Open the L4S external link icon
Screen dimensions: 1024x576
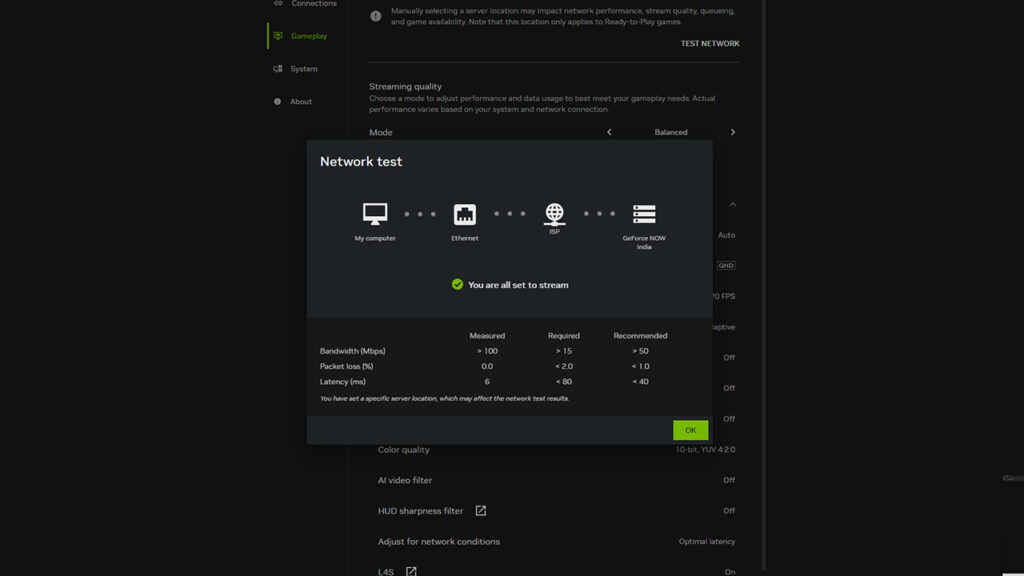(410, 572)
